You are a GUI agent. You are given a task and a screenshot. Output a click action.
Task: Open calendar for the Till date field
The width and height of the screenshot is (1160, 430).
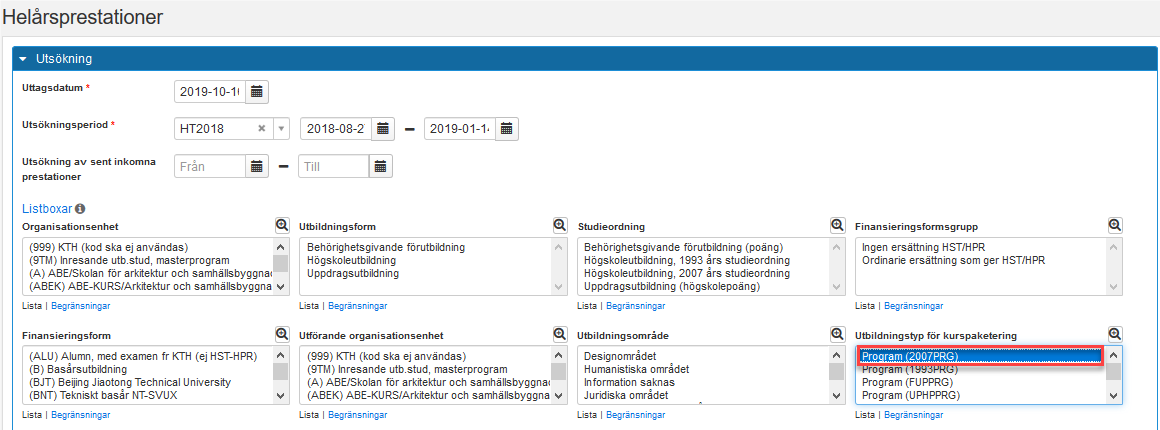[x=381, y=167]
